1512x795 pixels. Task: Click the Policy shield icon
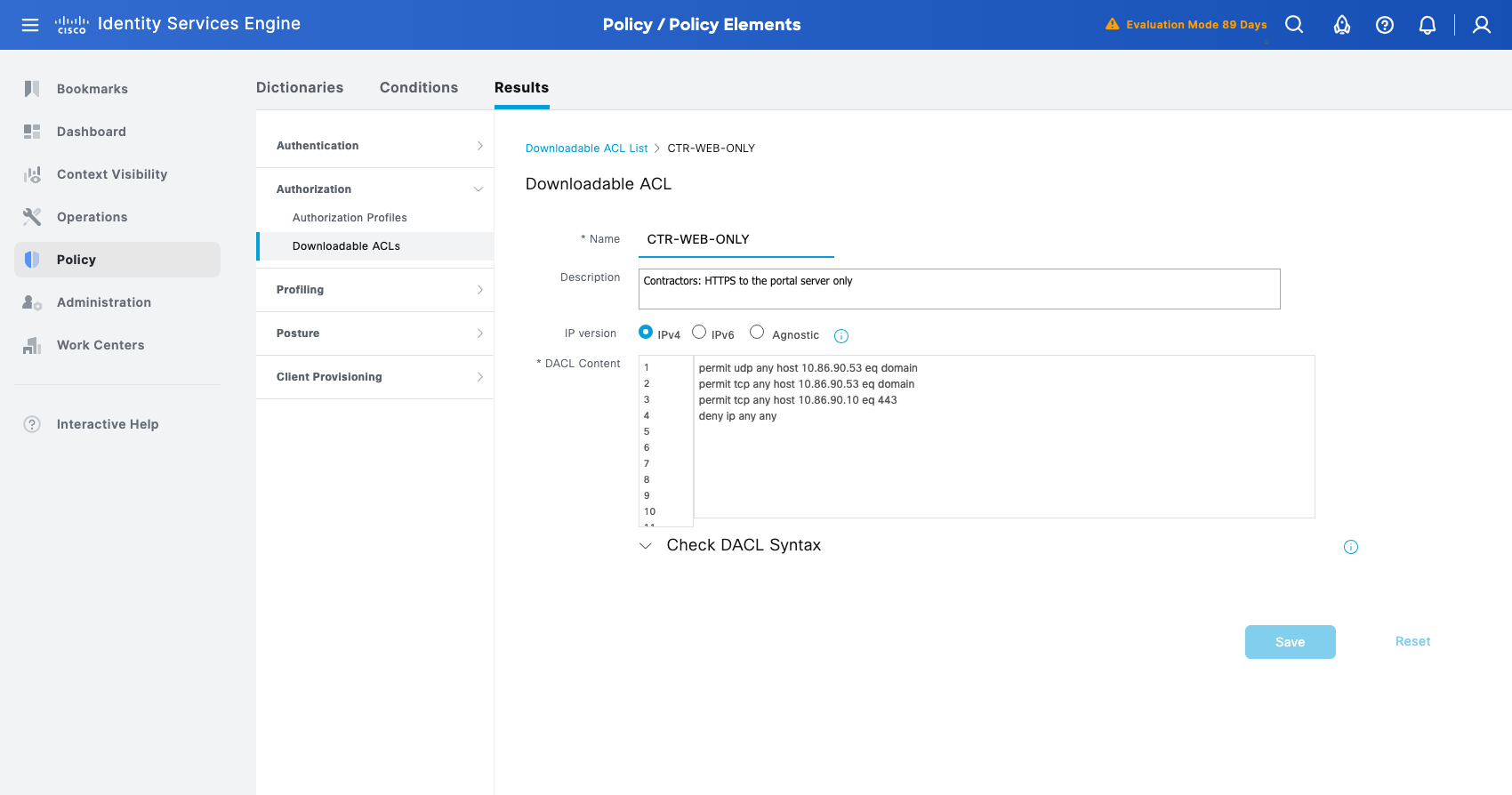pyautogui.click(x=32, y=260)
